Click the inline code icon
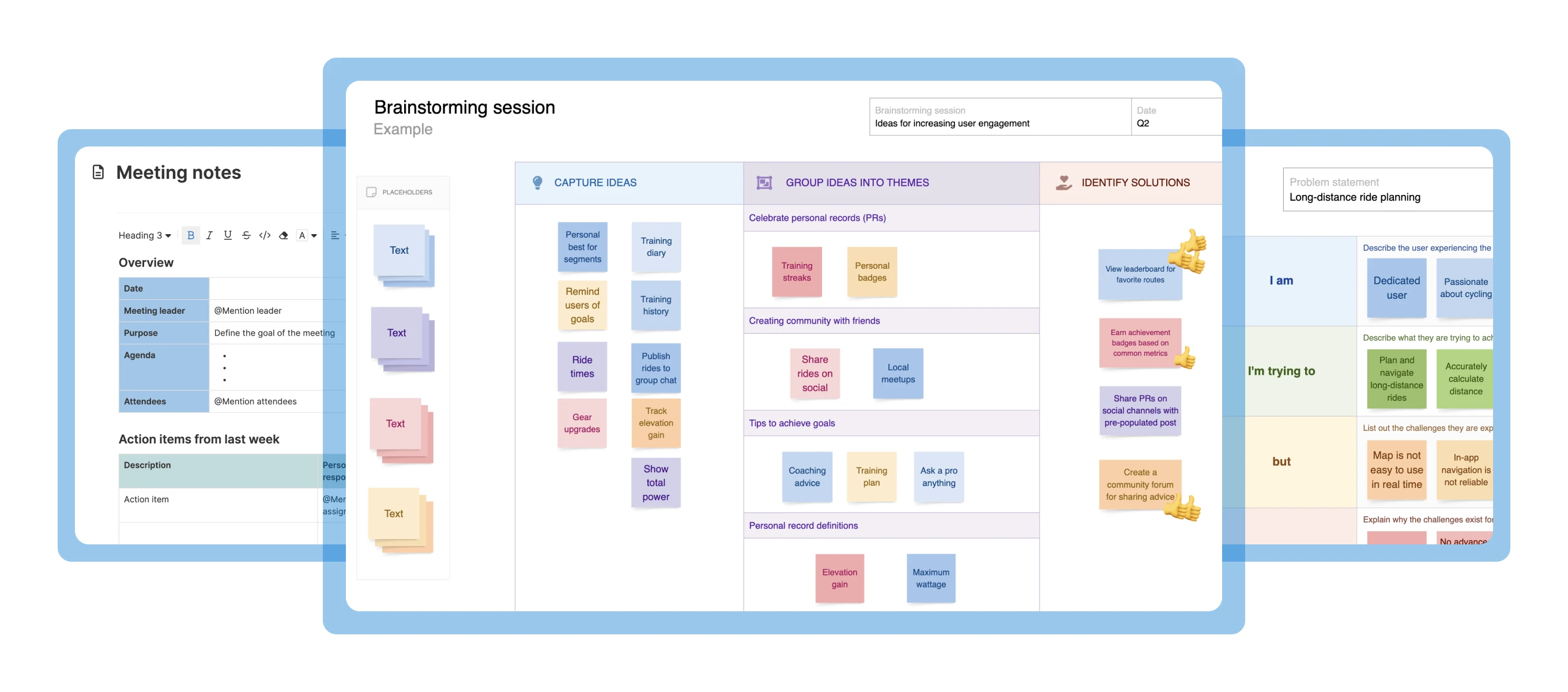Screen dimensions: 1568x692 click(x=265, y=235)
